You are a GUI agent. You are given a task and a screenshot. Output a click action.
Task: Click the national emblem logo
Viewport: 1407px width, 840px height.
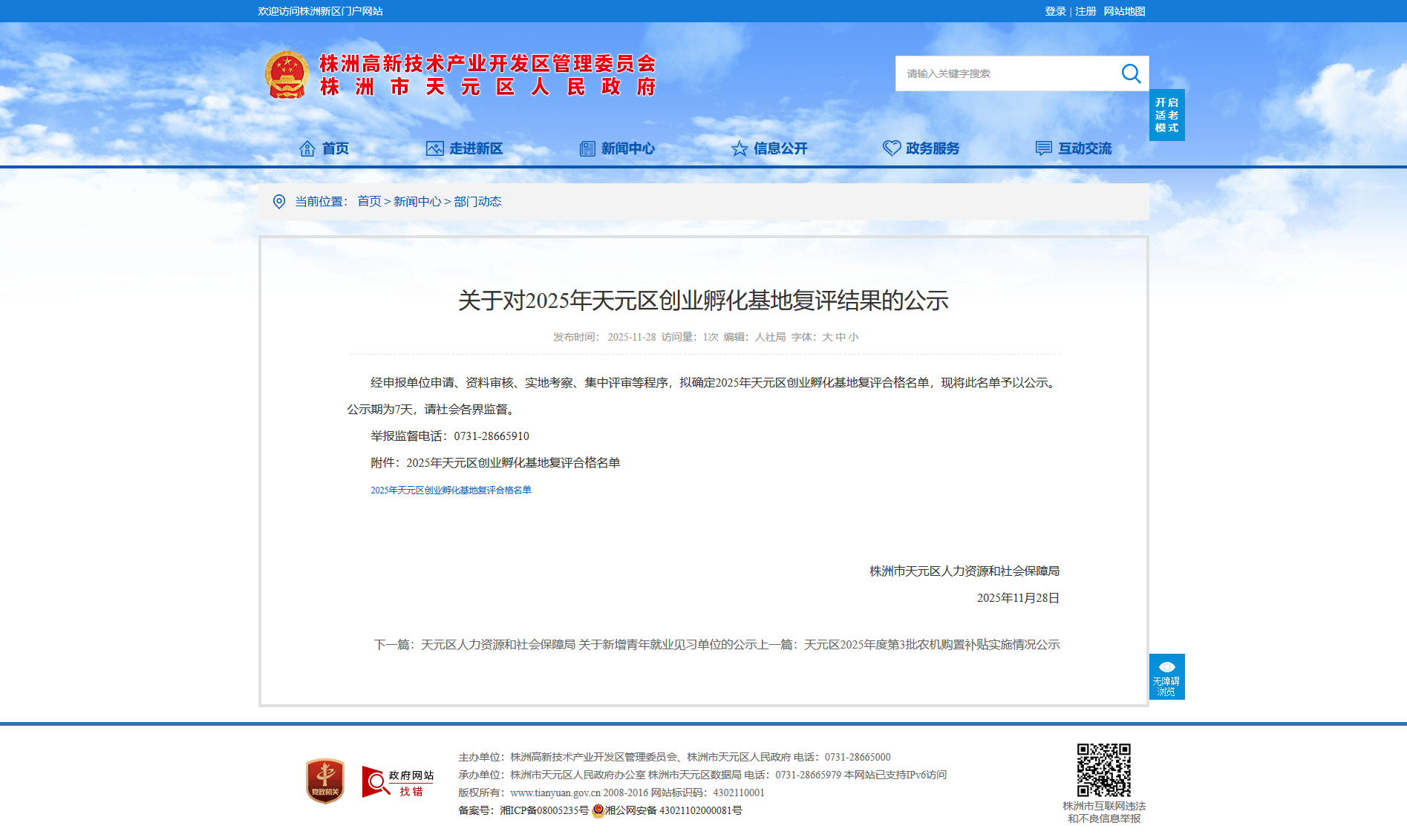(287, 75)
